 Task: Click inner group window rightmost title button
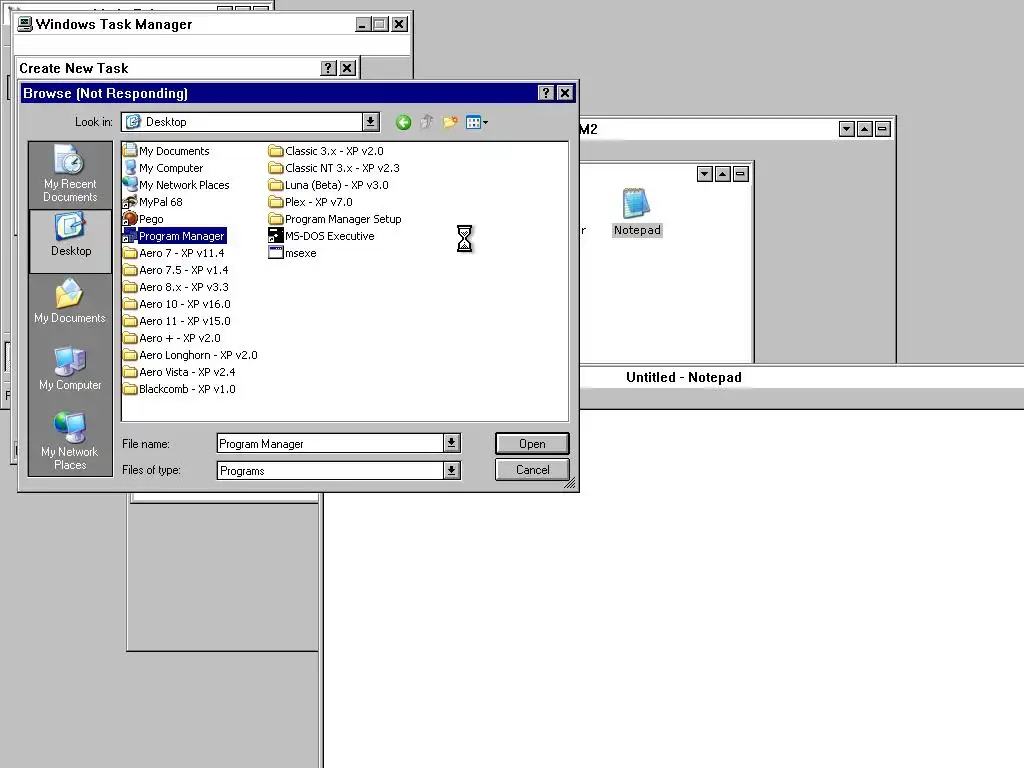tap(741, 174)
